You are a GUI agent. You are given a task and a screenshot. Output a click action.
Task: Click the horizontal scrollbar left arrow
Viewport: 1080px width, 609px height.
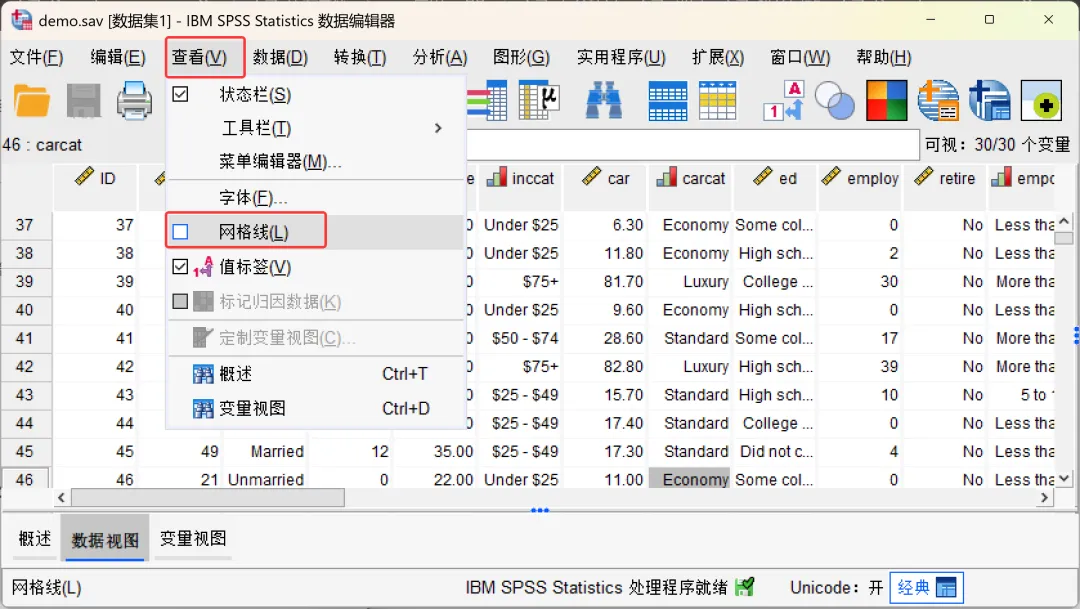point(61,497)
